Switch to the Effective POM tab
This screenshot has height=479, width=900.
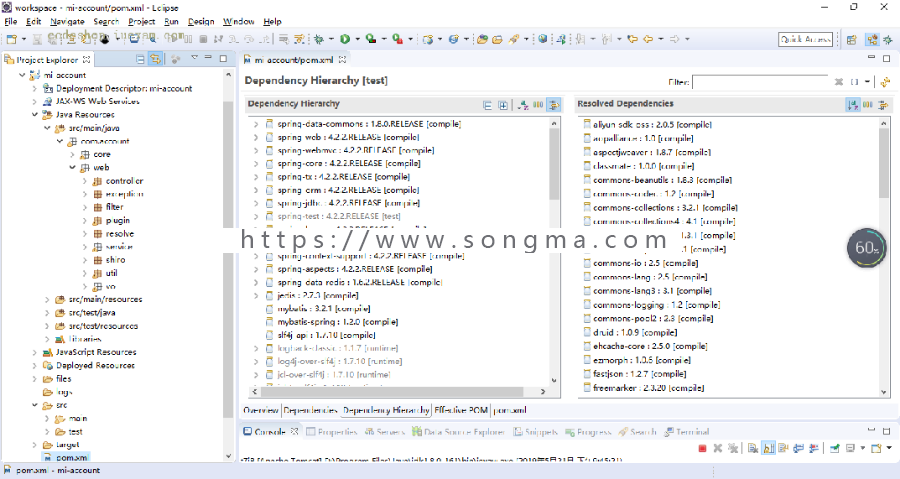click(x=461, y=410)
